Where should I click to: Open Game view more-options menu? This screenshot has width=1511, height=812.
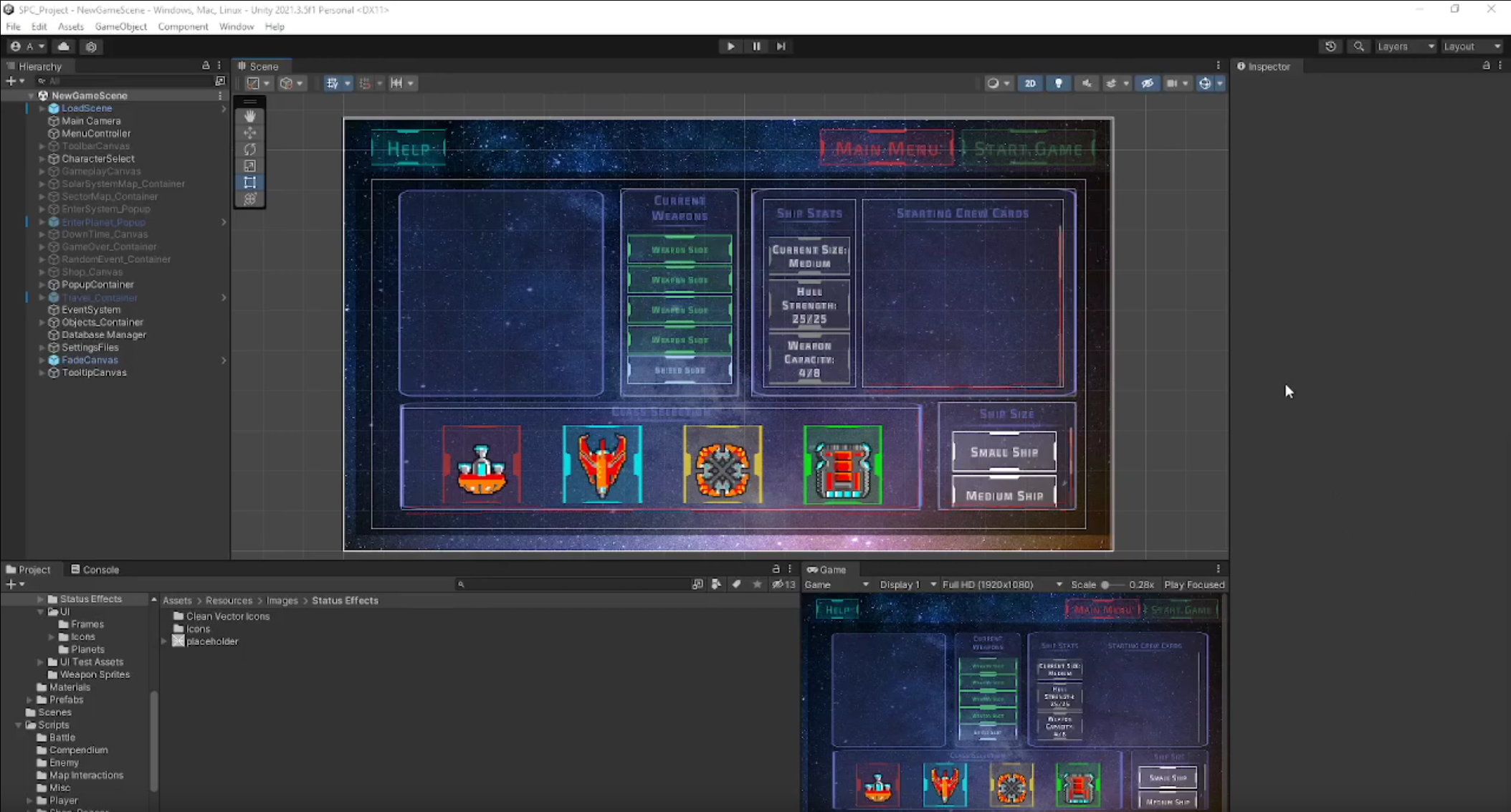[1218, 568]
